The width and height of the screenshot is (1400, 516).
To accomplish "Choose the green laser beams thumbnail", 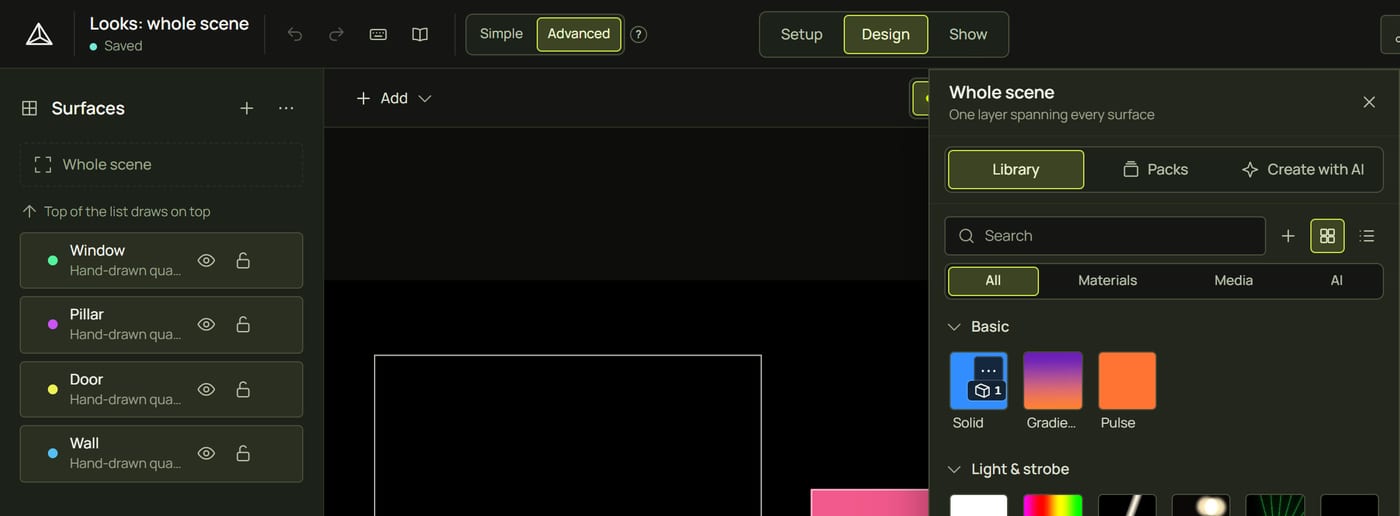I will click(1275, 505).
